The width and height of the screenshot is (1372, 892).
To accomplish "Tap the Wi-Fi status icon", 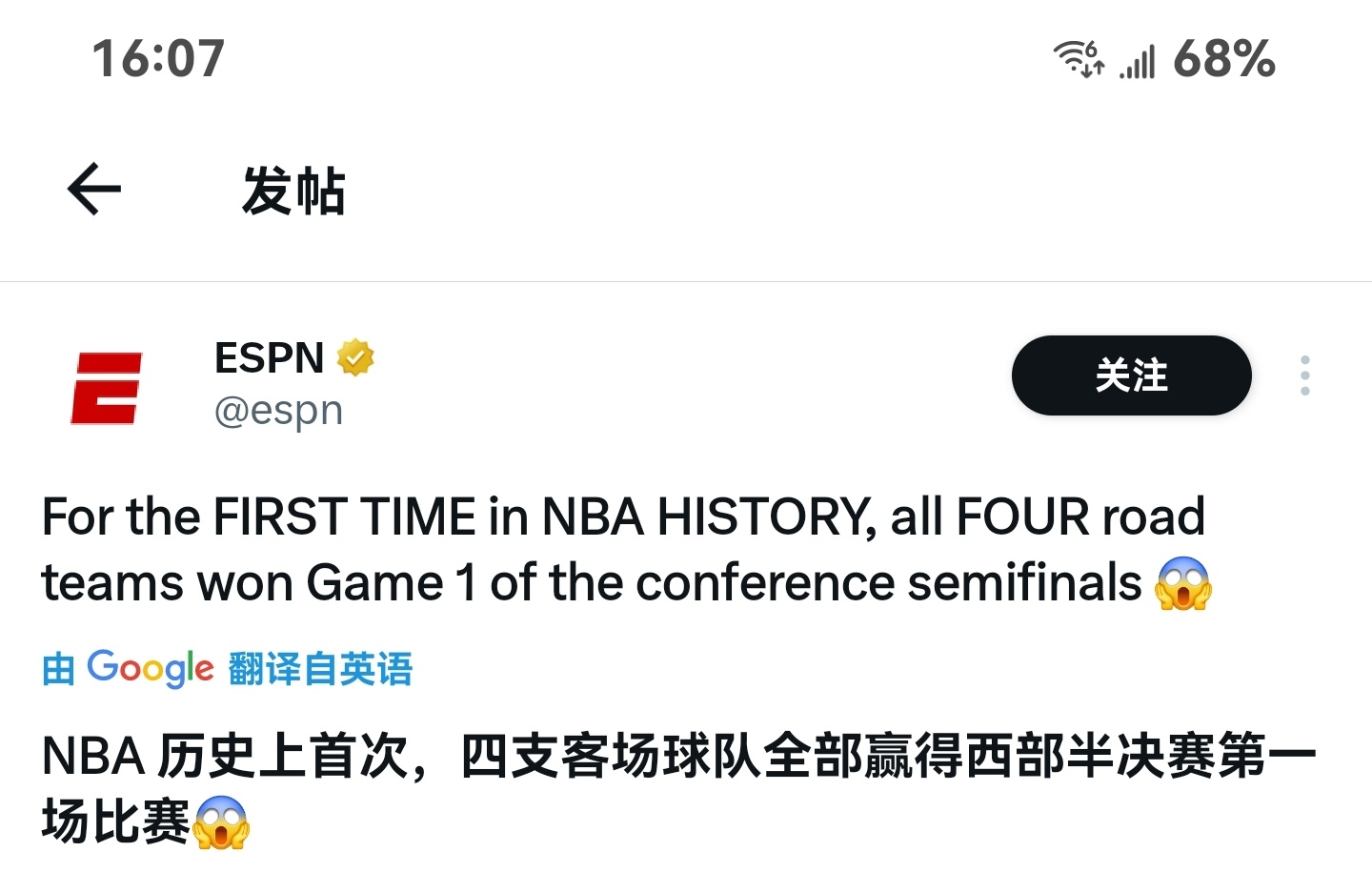I will 1079,58.
